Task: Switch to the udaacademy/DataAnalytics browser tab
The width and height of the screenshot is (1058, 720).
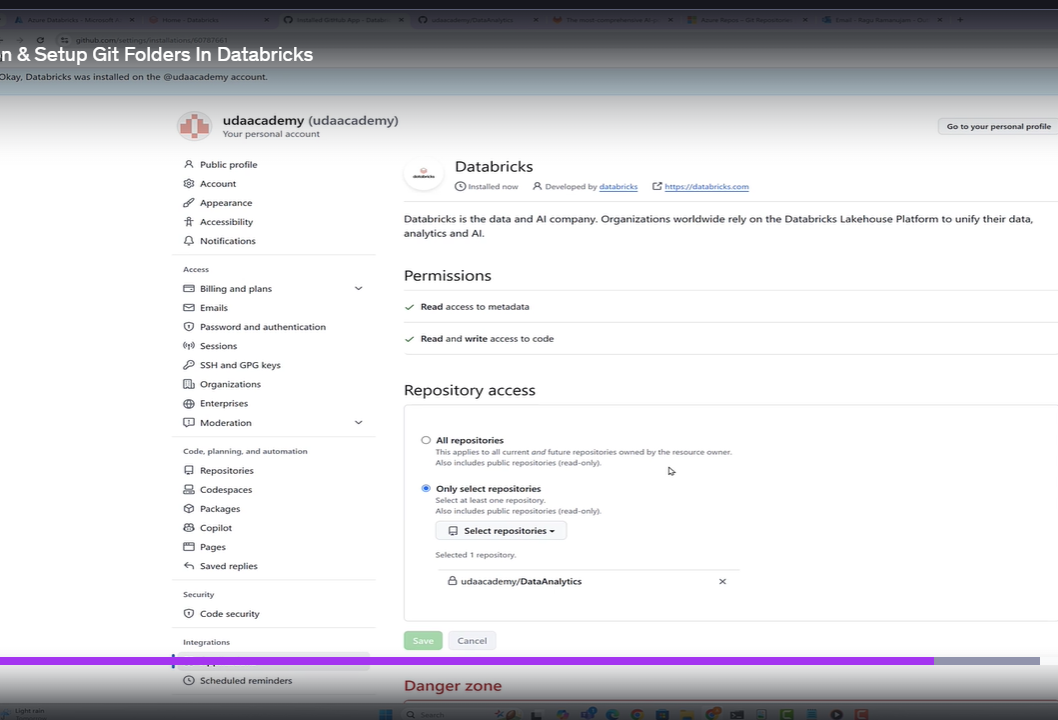Action: click(x=476, y=20)
